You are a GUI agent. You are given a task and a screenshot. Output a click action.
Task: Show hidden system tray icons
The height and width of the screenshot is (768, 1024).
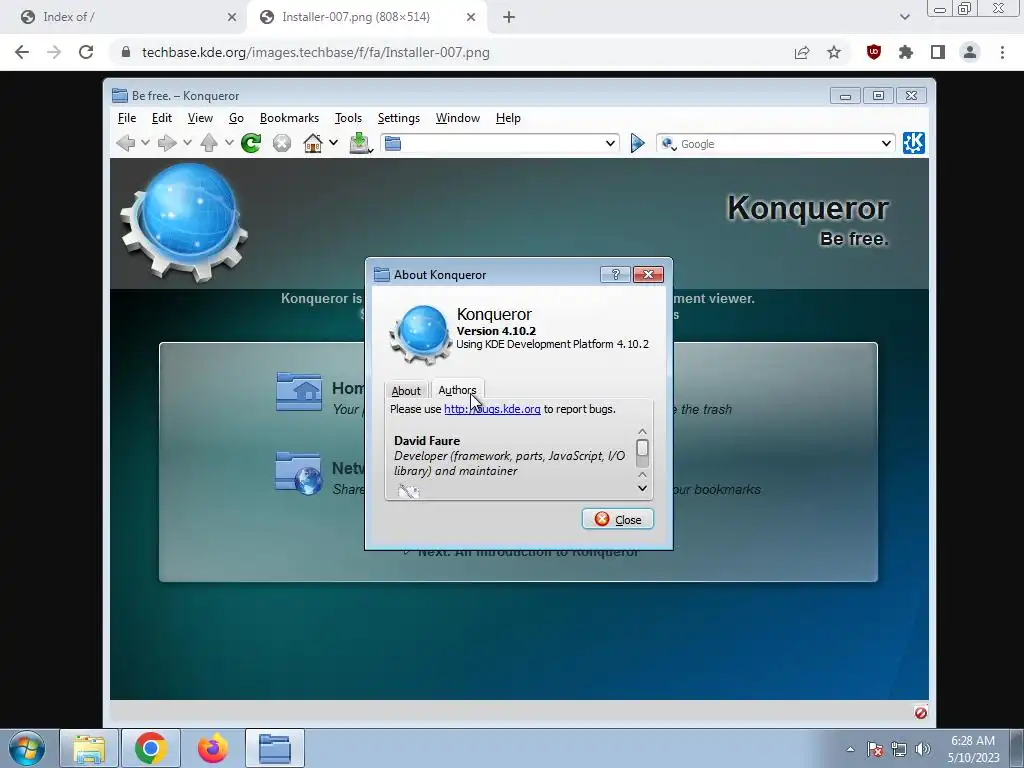[850, 749]
